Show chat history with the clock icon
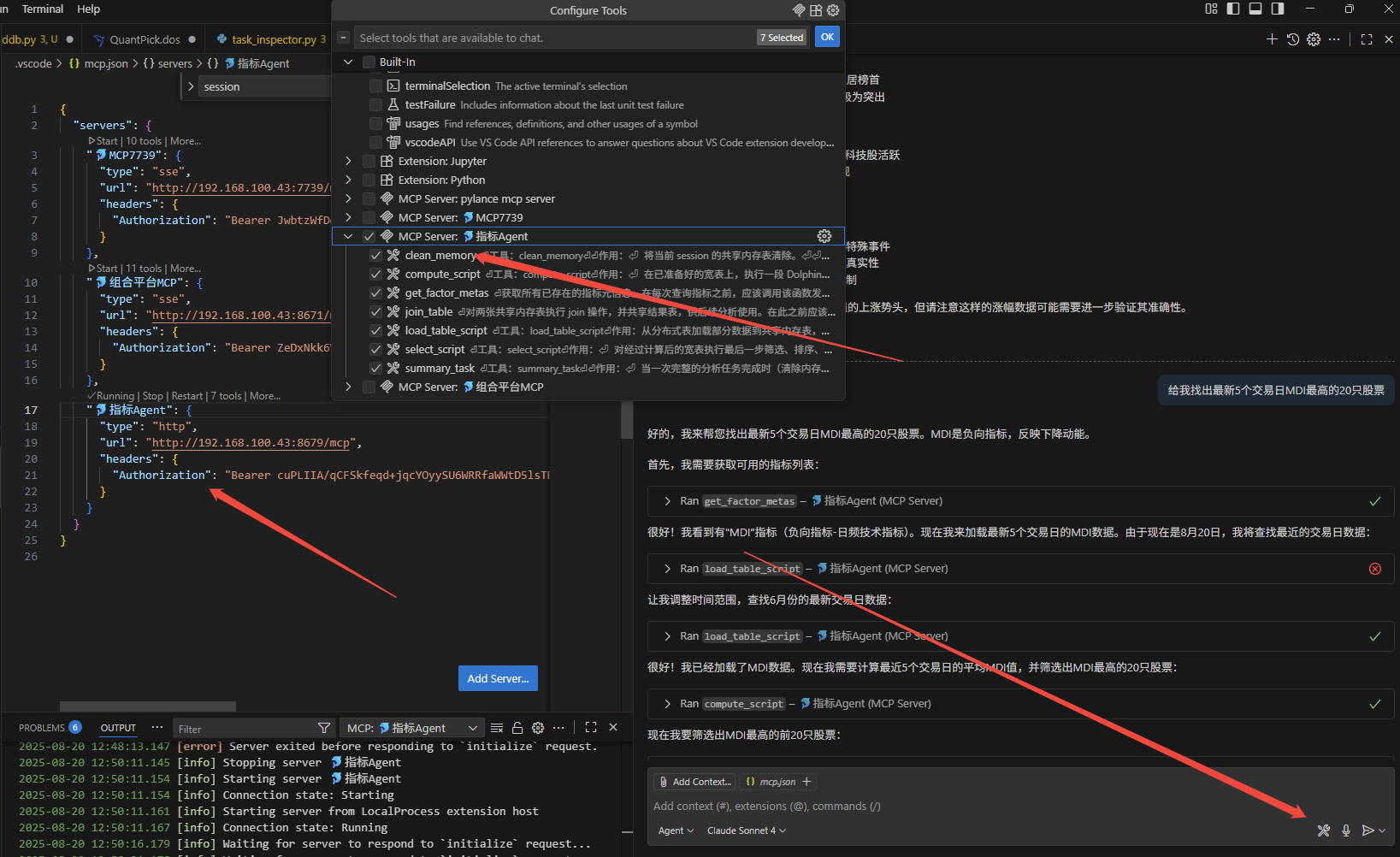 pos(1293,39)
